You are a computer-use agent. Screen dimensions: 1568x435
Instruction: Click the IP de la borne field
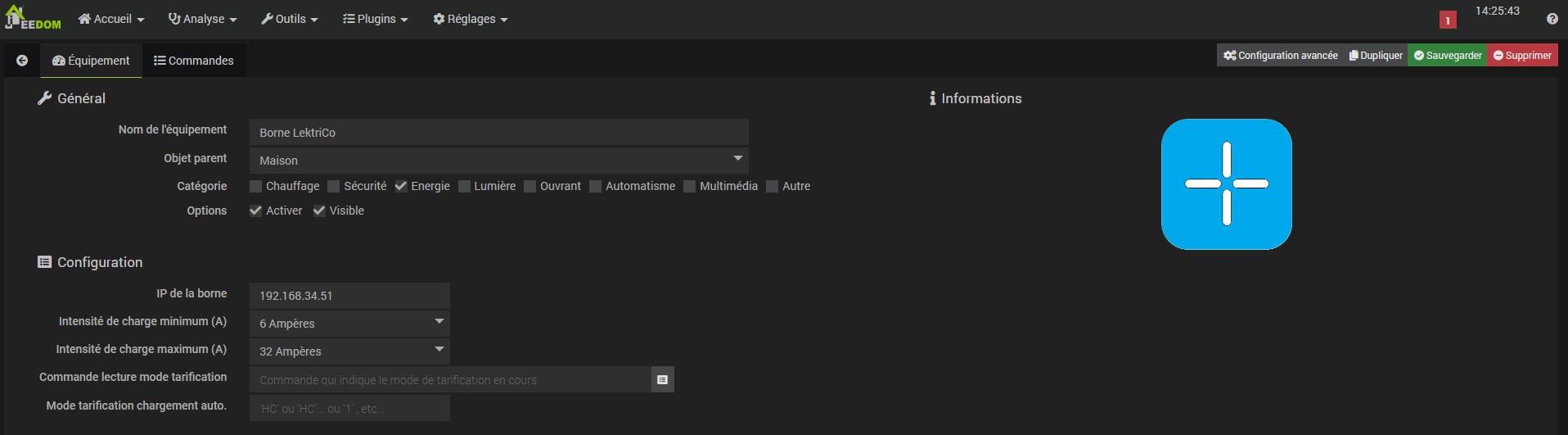pyautogui.click(x=349, y=296)
